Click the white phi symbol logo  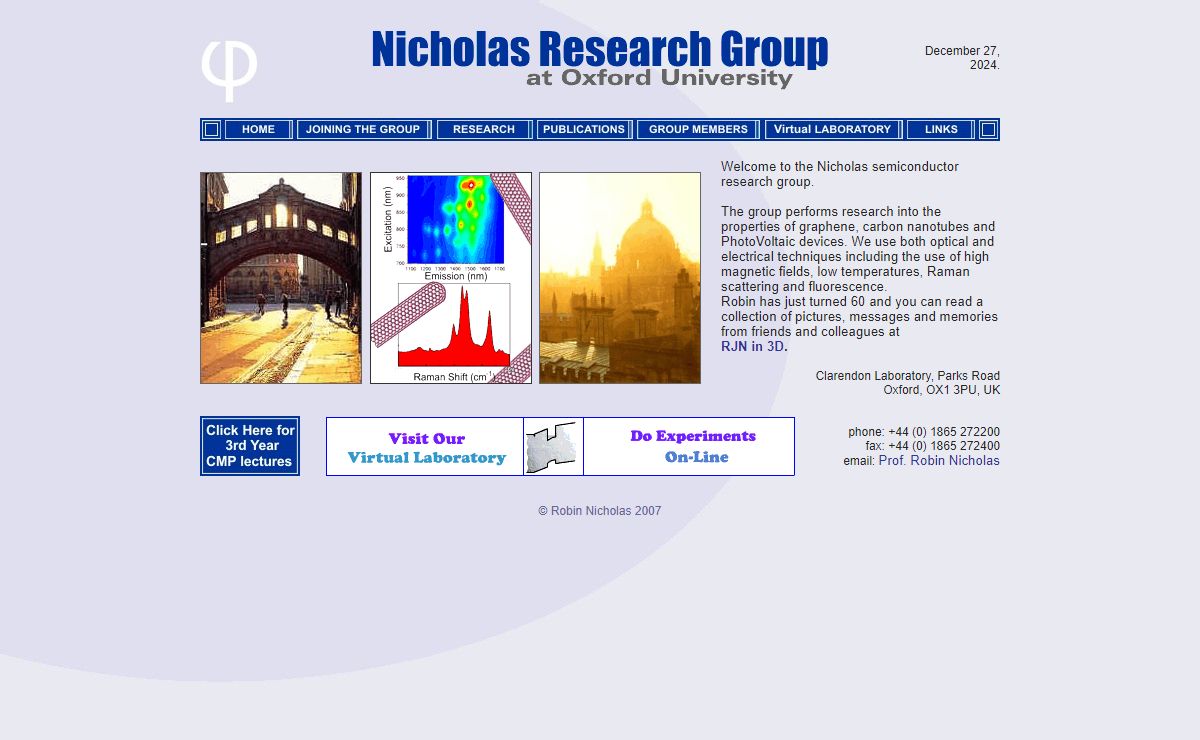point(229,72)
